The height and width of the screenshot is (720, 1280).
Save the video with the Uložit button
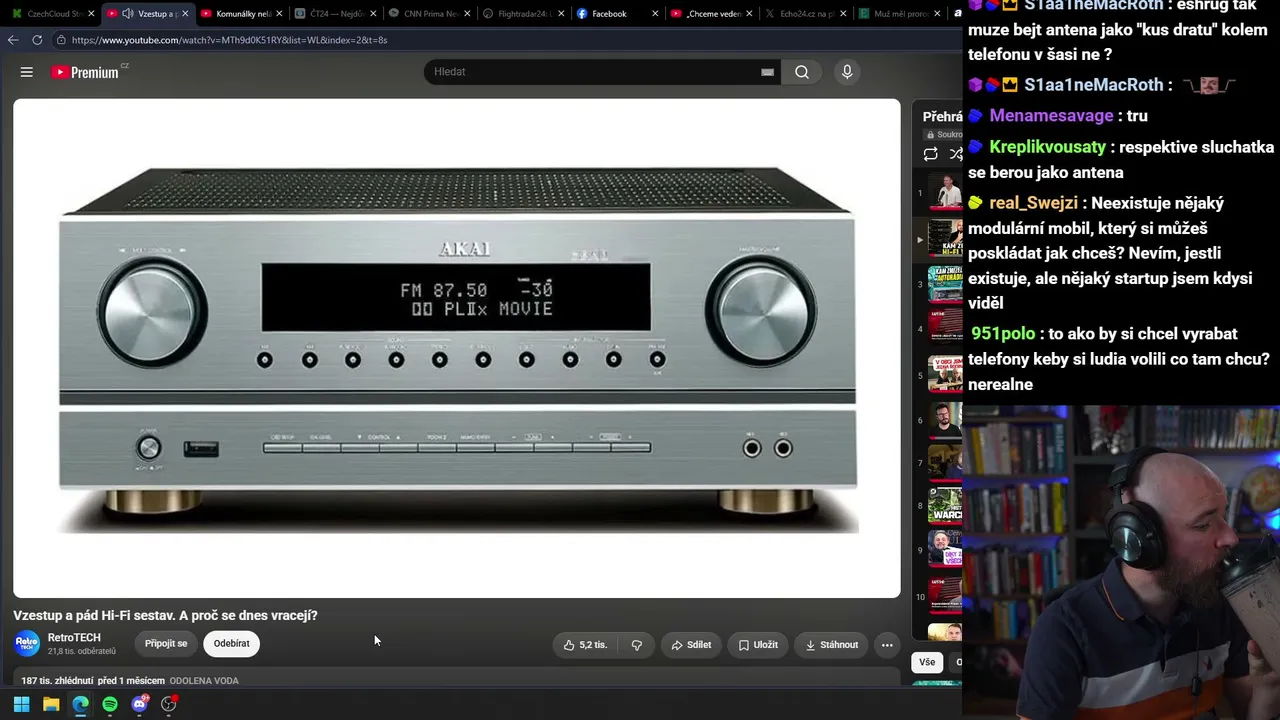[758, 645]
